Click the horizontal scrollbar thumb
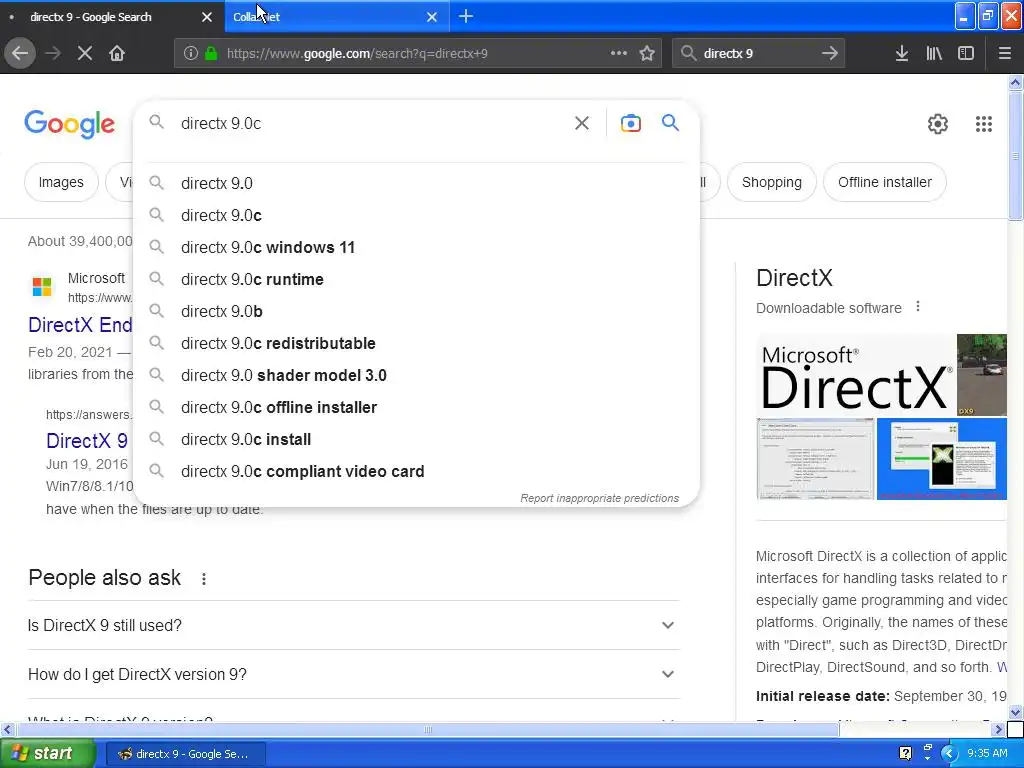Viewport: 1024px width, 768px height. (428, 729)
